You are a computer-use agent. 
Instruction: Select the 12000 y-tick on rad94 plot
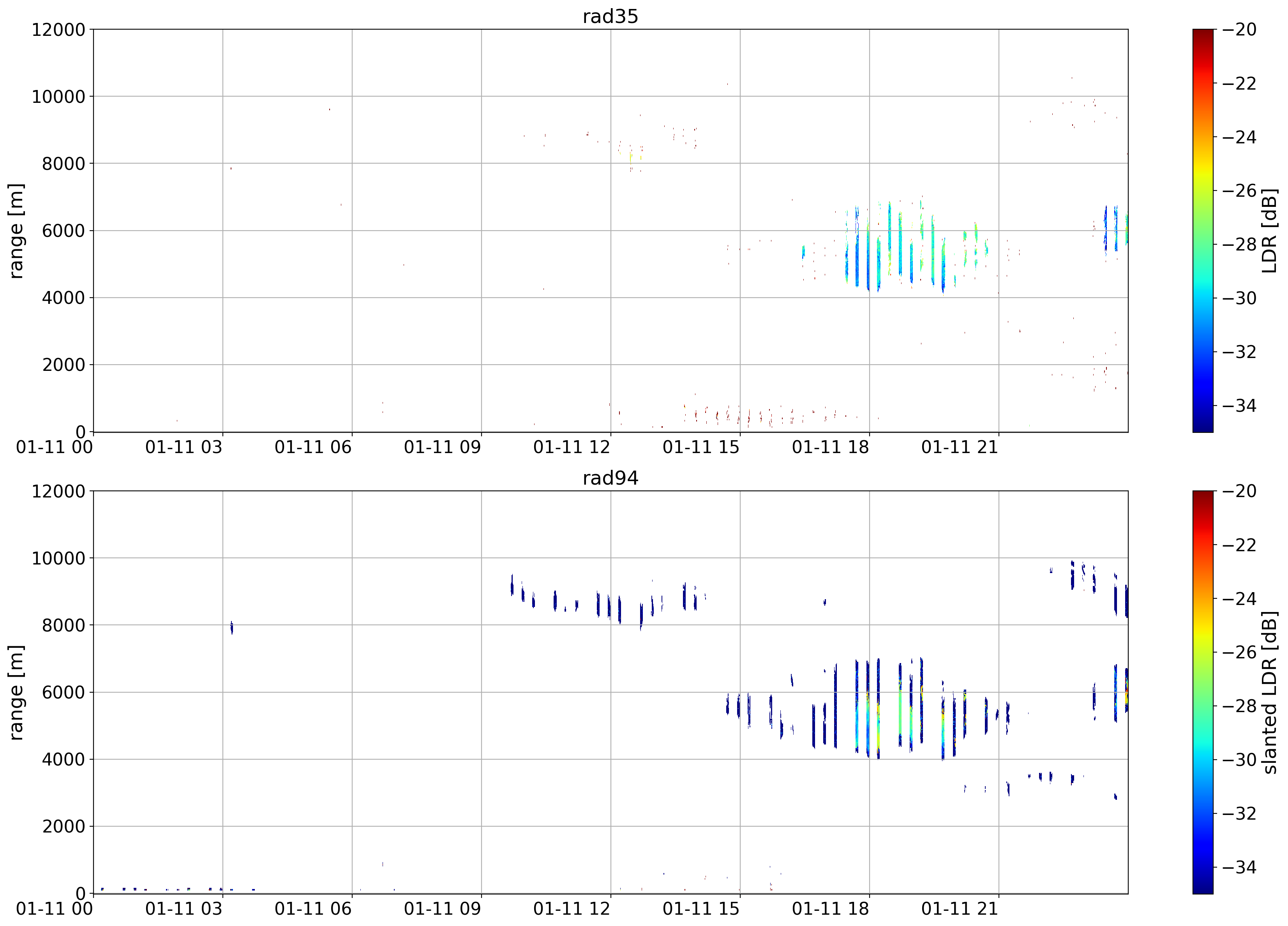[58, 491]
